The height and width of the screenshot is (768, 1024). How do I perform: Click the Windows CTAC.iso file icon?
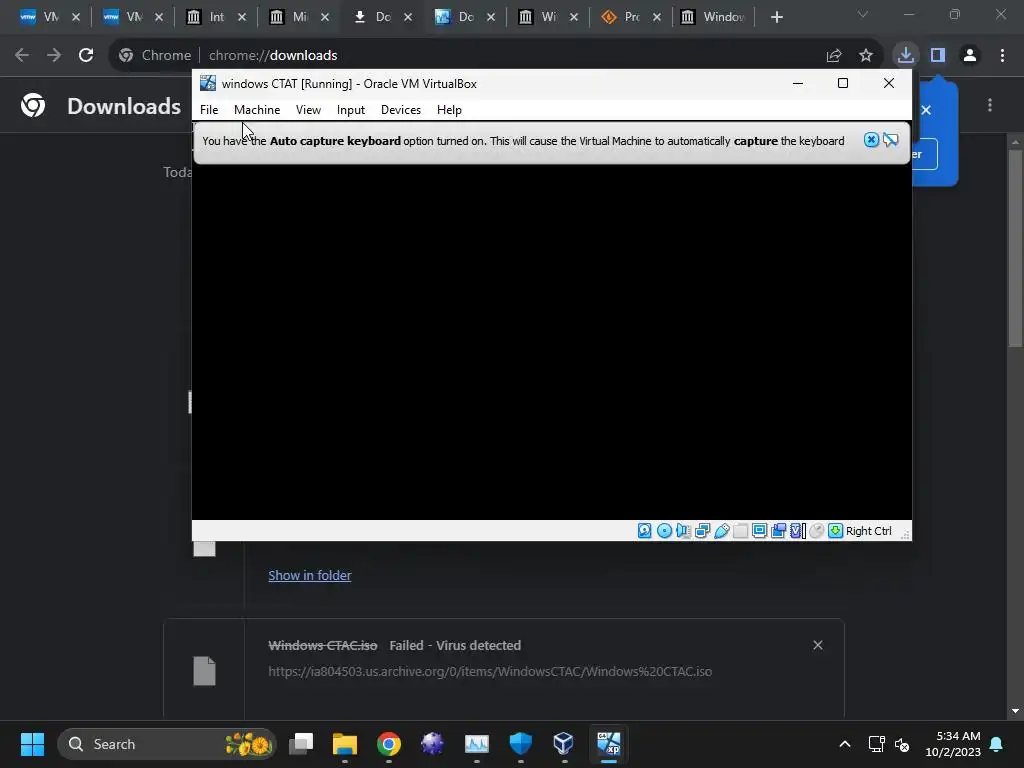point(204,671)
